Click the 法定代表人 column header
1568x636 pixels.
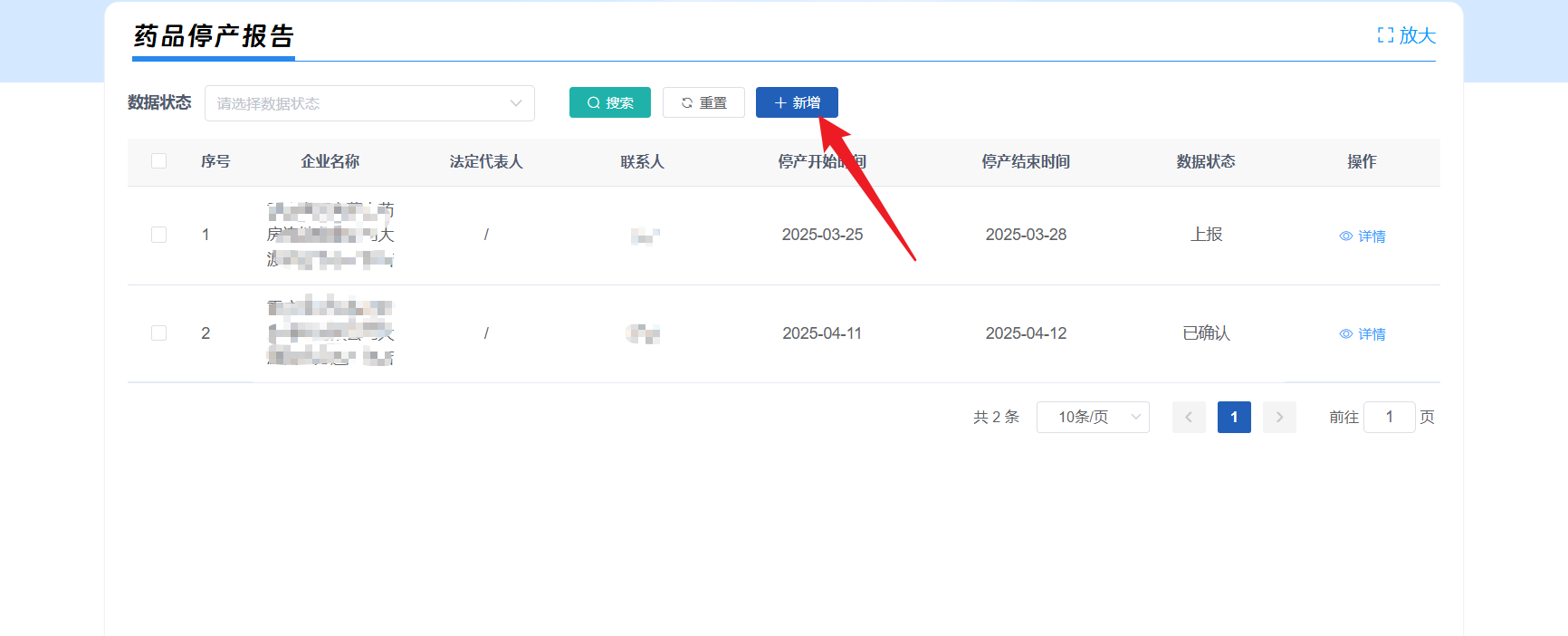click(x=486, y=161)
